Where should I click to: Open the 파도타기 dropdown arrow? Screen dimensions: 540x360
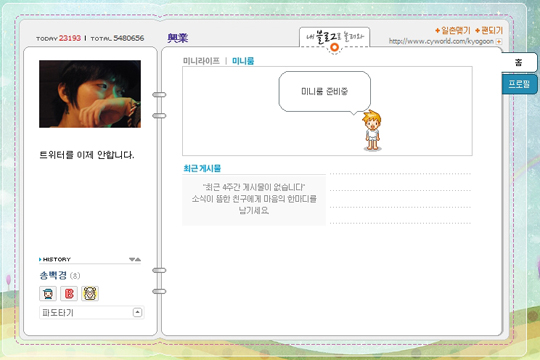(137, 312)
